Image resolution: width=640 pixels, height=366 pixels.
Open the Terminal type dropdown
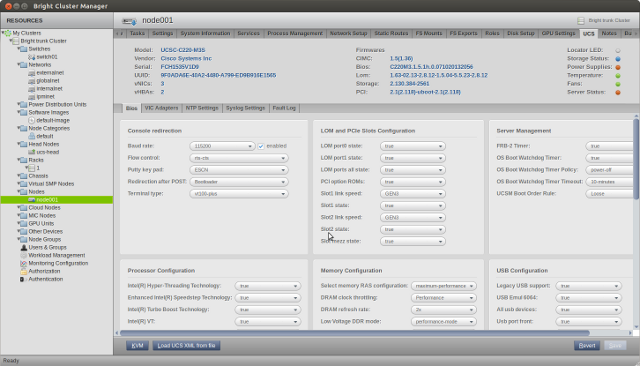pyautogui.click(x=239, y=194)
